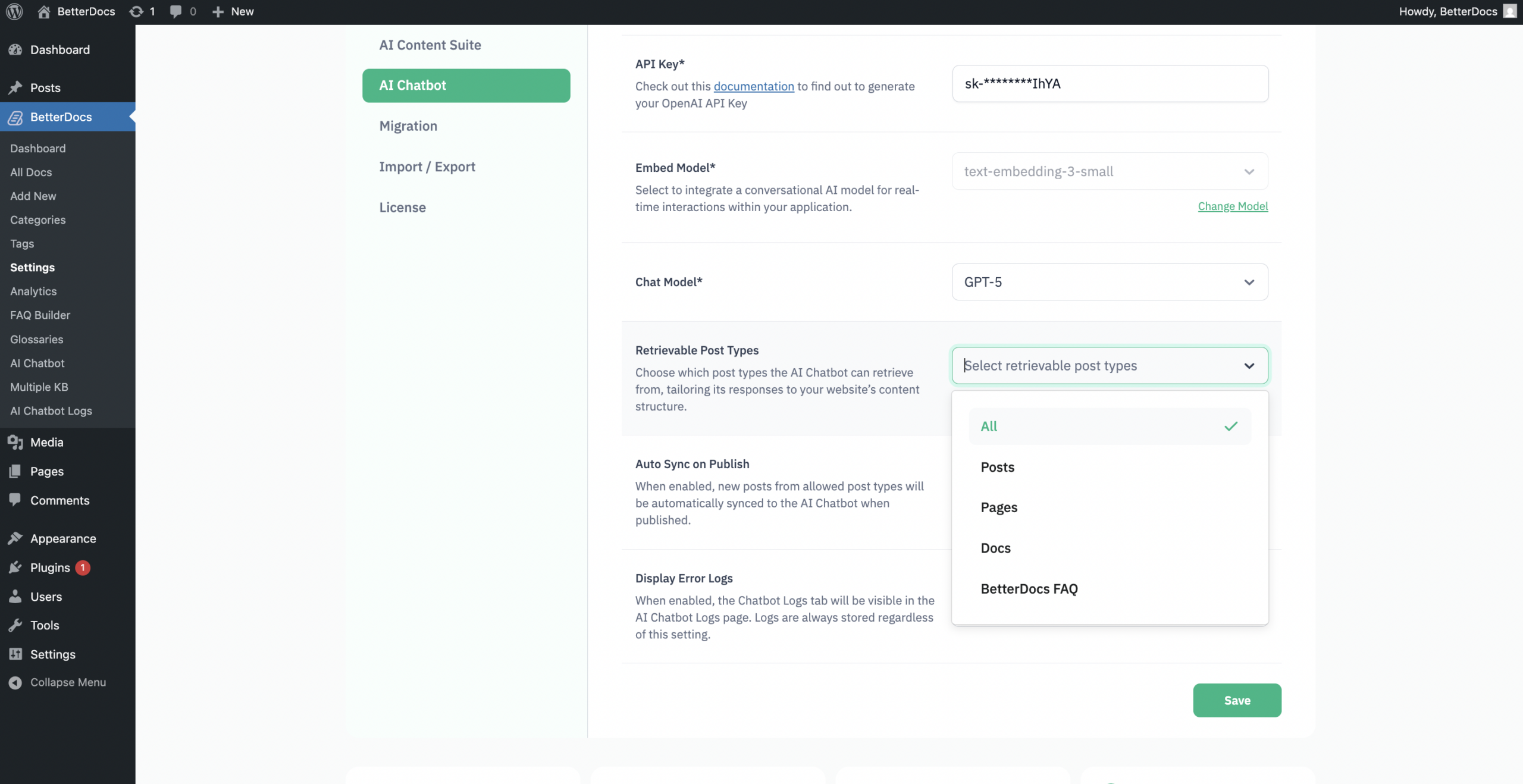Click the Change Model link
The image size is (1523, 784).
coord(1233,206)
